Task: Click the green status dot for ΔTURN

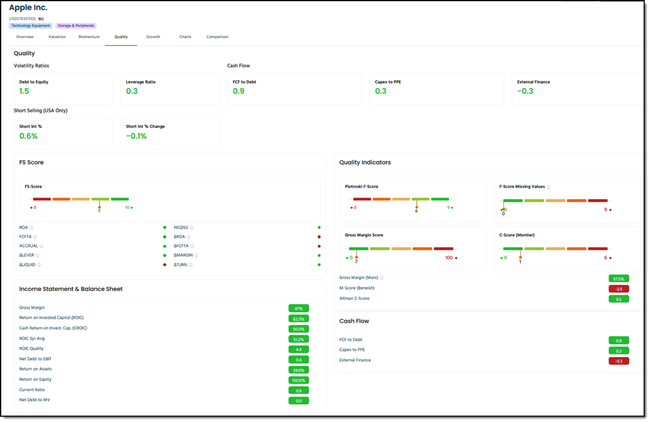Action: pyautogui.click(x=319, y=265)
